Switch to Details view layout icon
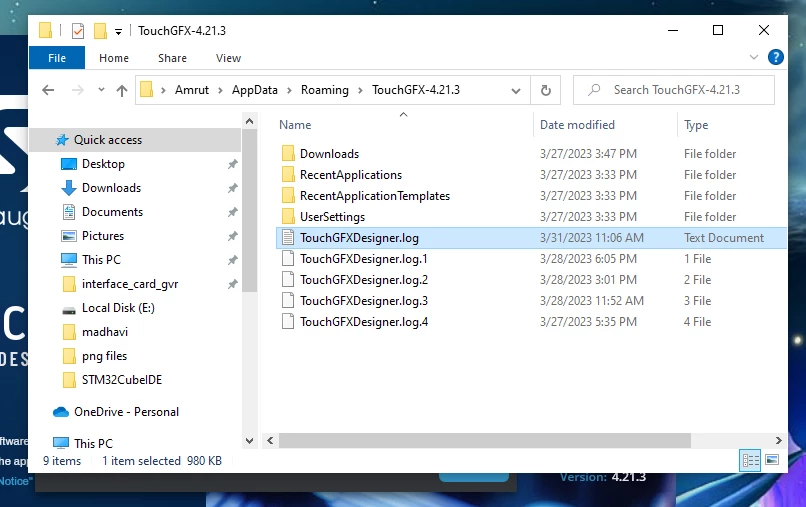Viewport: 806px width, 507px height. pos(750,460)
